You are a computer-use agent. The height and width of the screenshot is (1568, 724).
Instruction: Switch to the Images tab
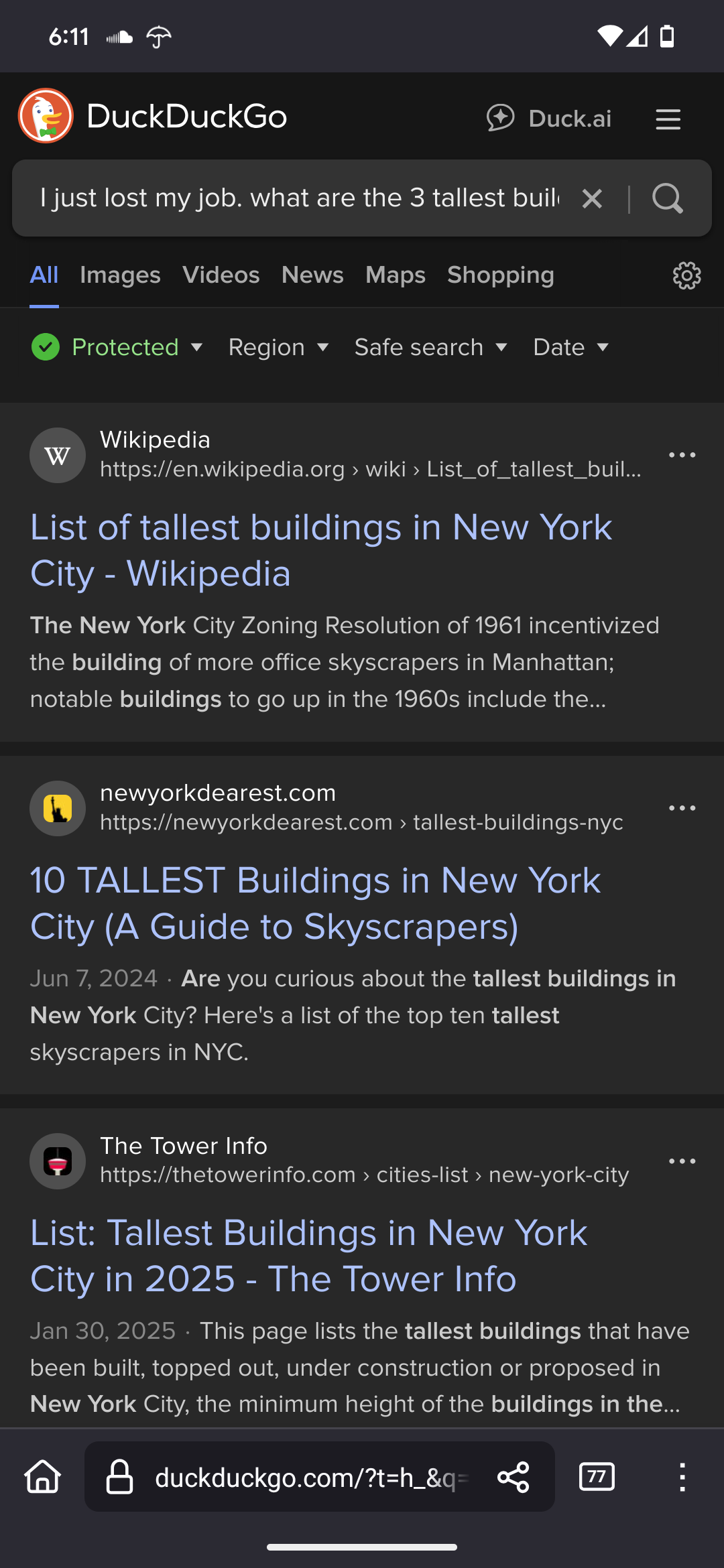pos(120,275)
